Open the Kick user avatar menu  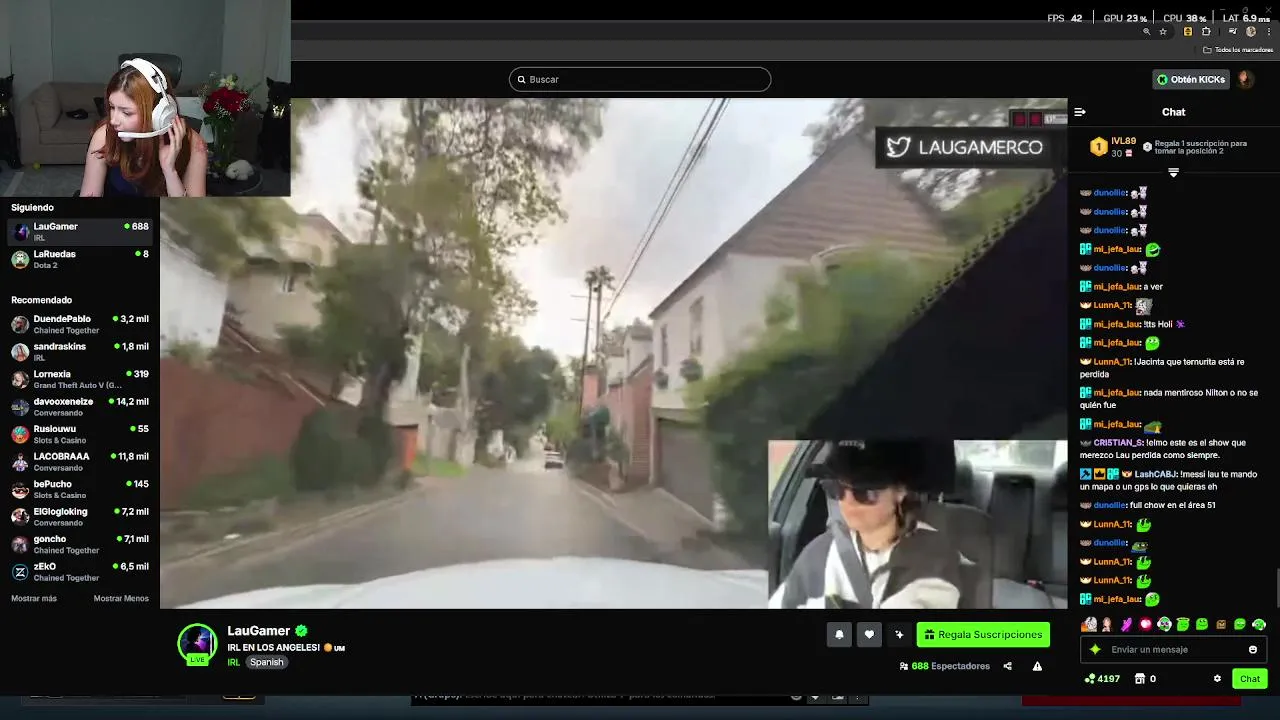1245,79
